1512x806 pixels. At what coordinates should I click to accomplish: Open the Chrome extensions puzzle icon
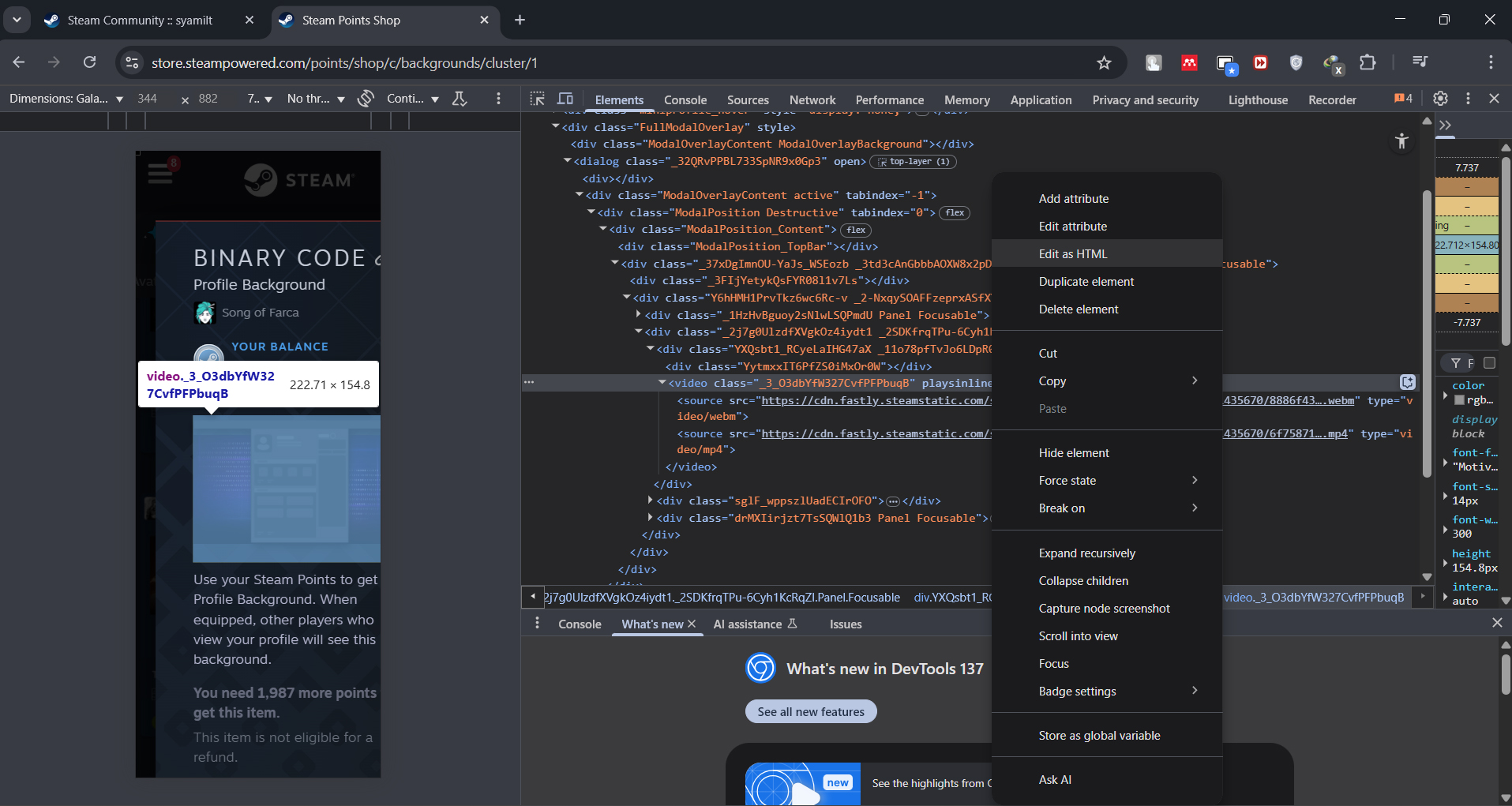click(x=1368, y=62)
